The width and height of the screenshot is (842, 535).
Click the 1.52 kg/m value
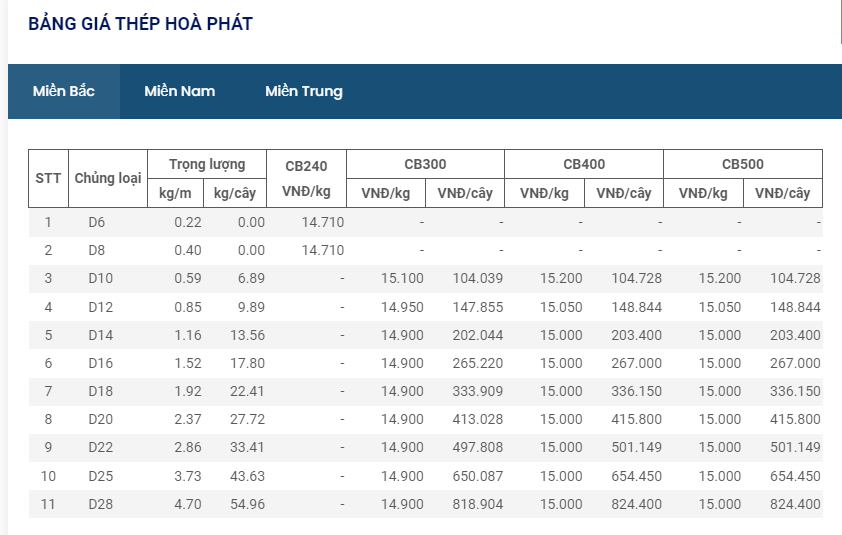click(x=188, y=363)
